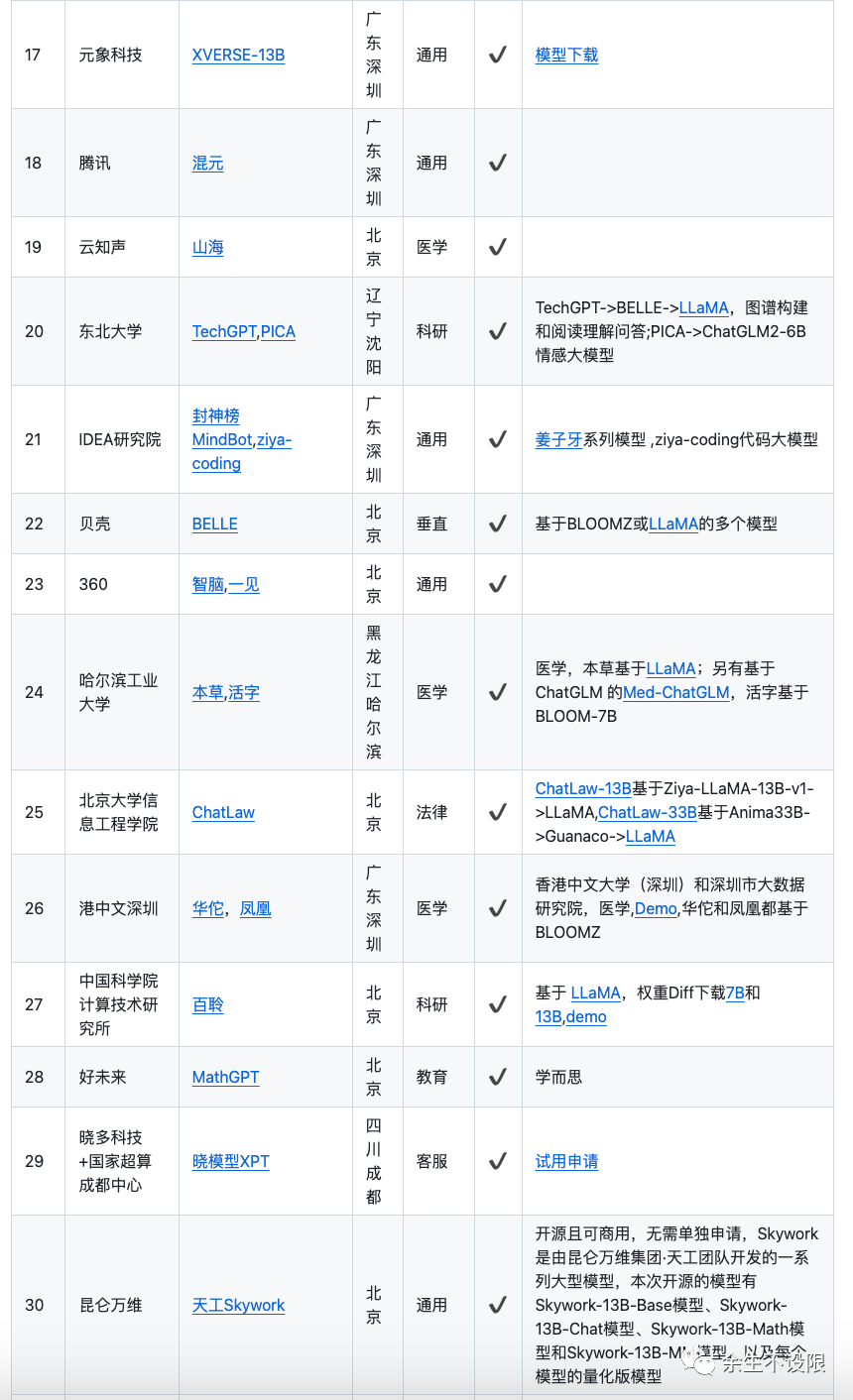Click the checkmark in 云知声 row
The height and width of the screenshot is (1400, 853).
(498, 247)
